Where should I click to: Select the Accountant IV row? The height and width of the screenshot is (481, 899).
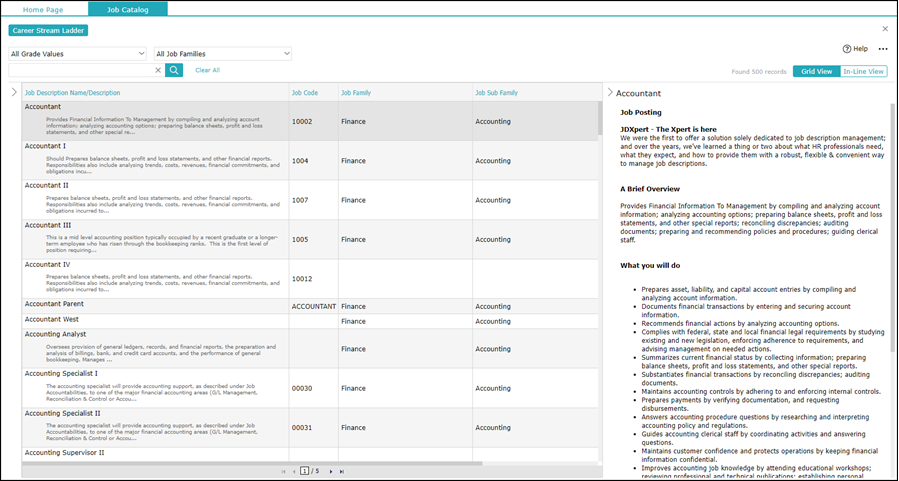click(310, 279)
